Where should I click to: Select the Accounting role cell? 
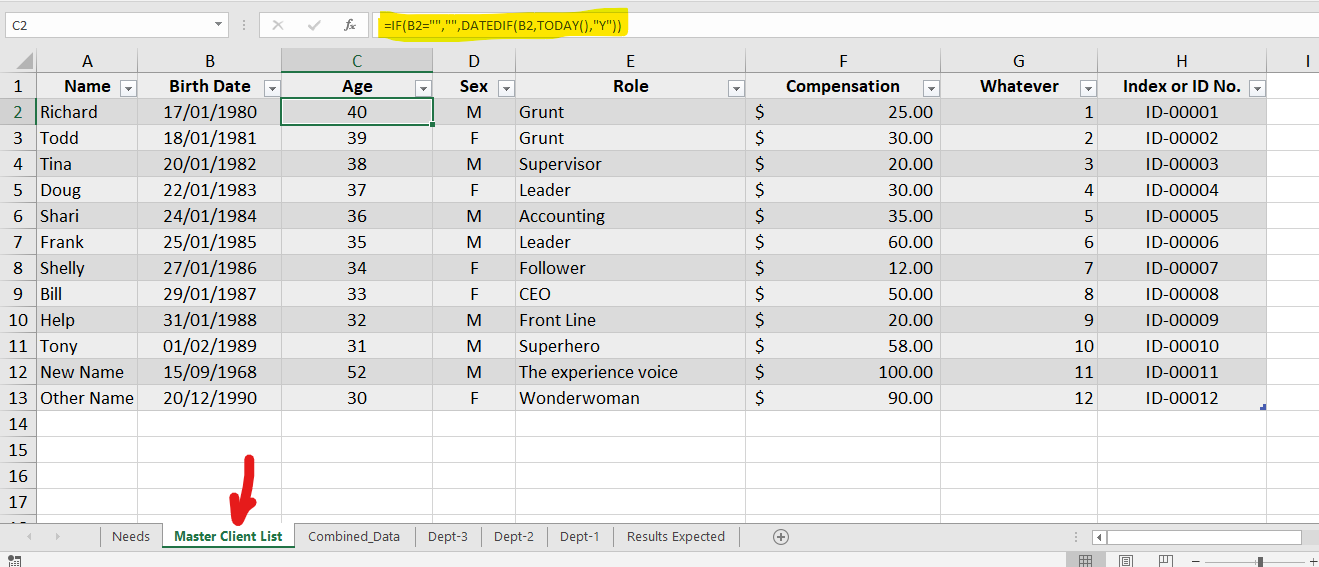click(631, 216)
